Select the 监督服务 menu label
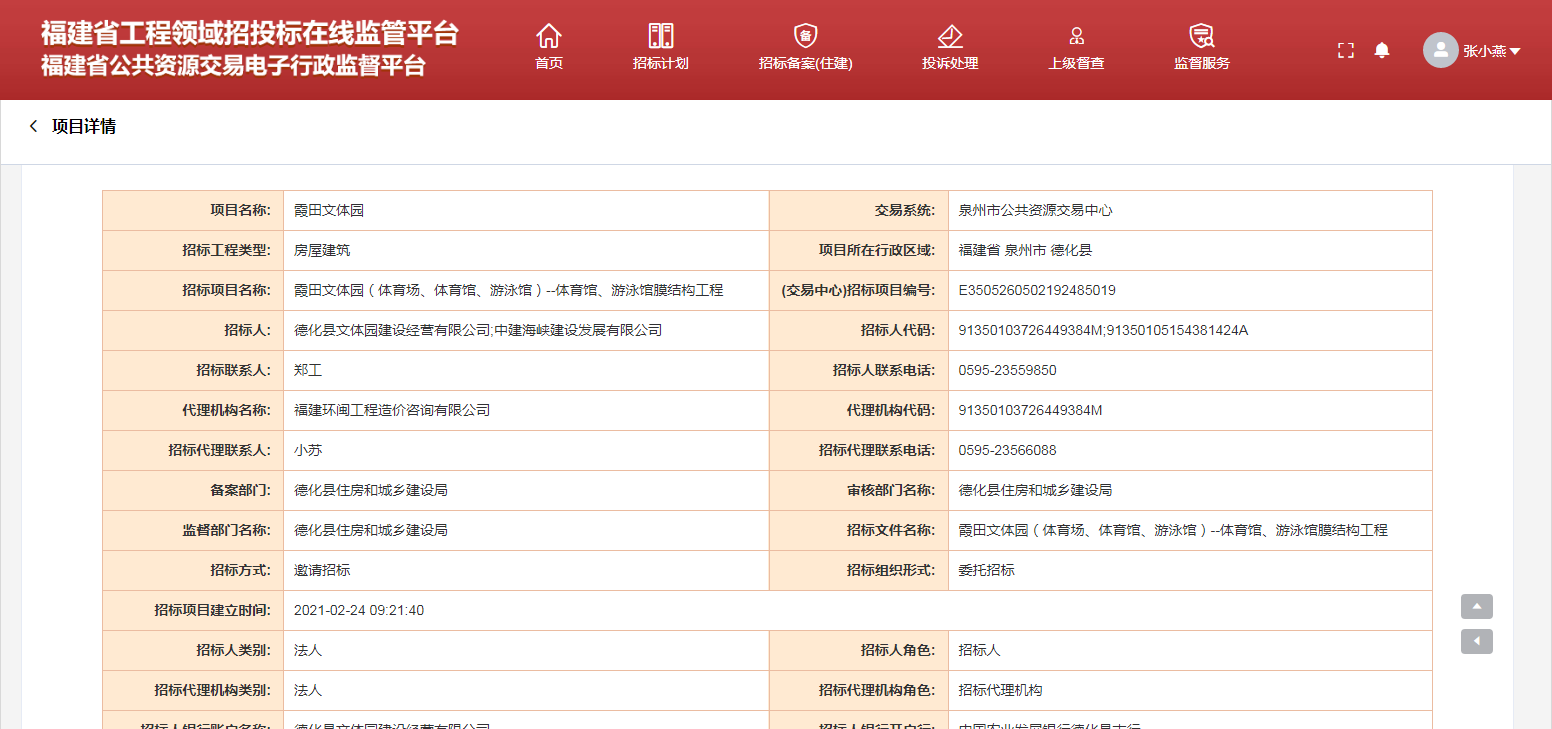This screenshot has width=1552, height=729. tap(1201, 63)
